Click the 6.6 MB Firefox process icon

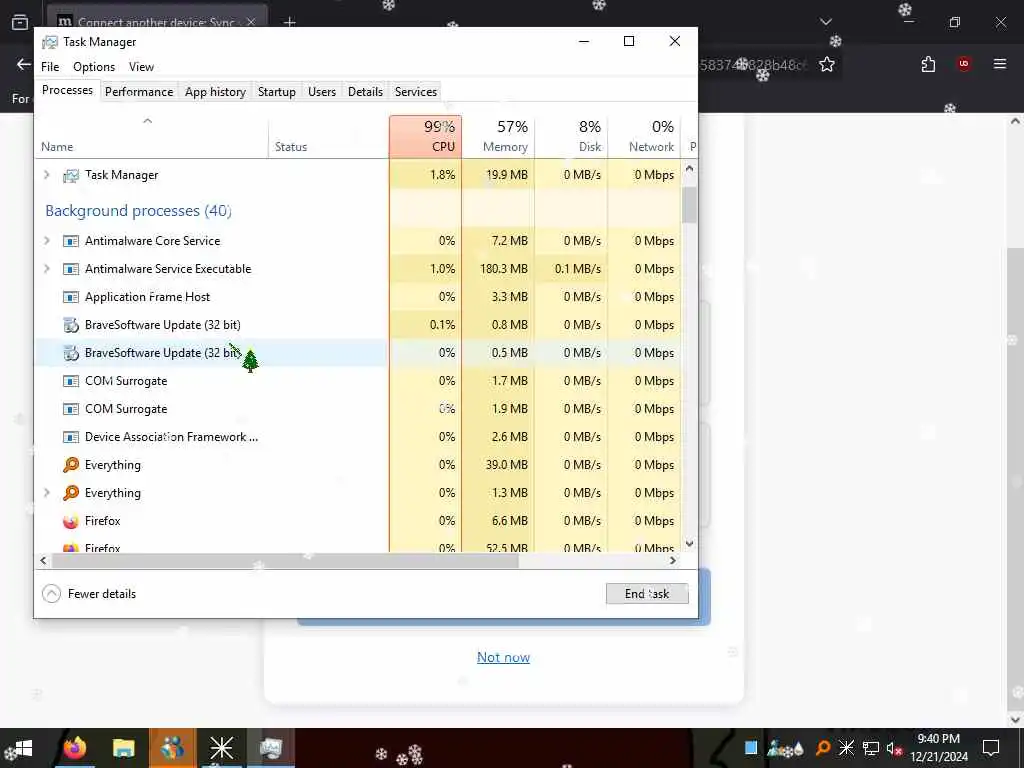(x=71, y=521)
